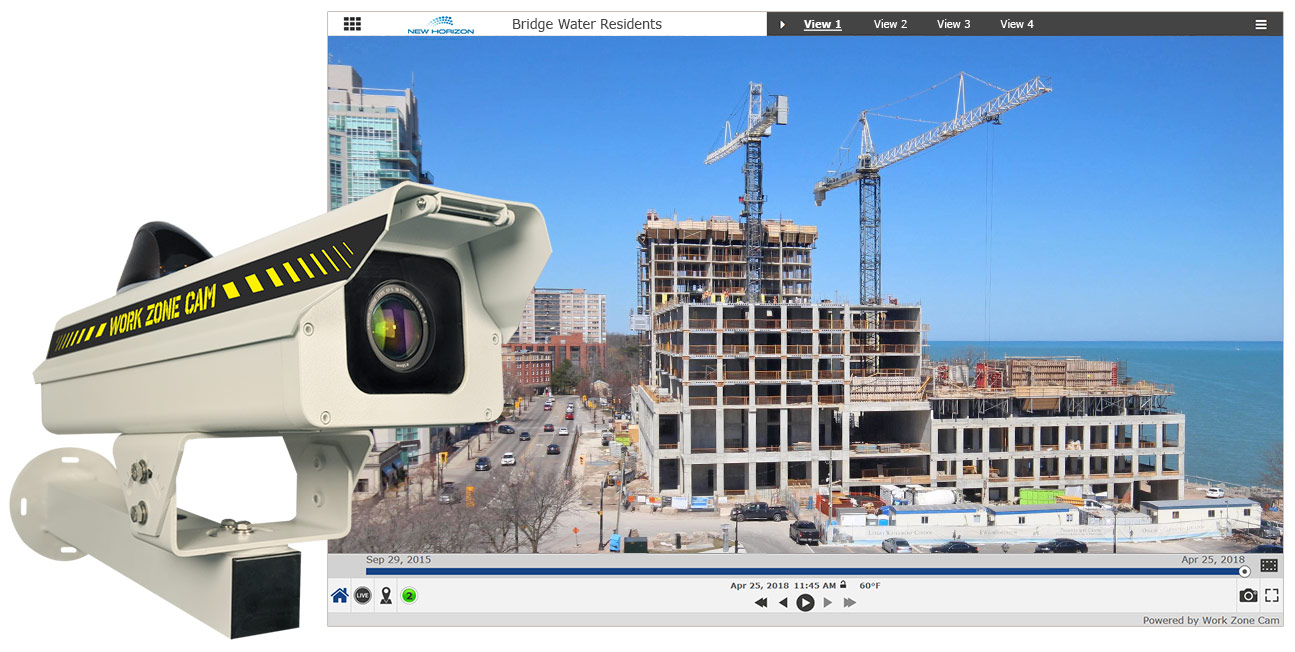Click the lock icon beside timestamp

coord(843,585)
